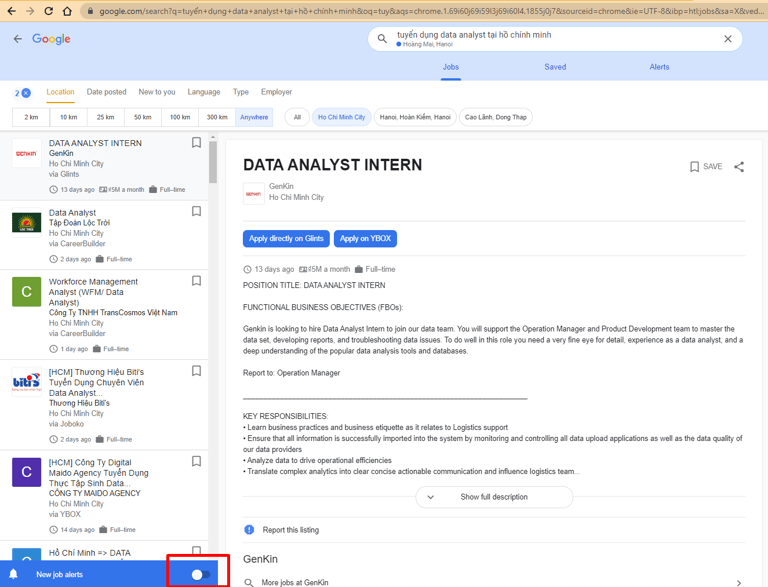Click the browser forward arrow

coord(30,11)
